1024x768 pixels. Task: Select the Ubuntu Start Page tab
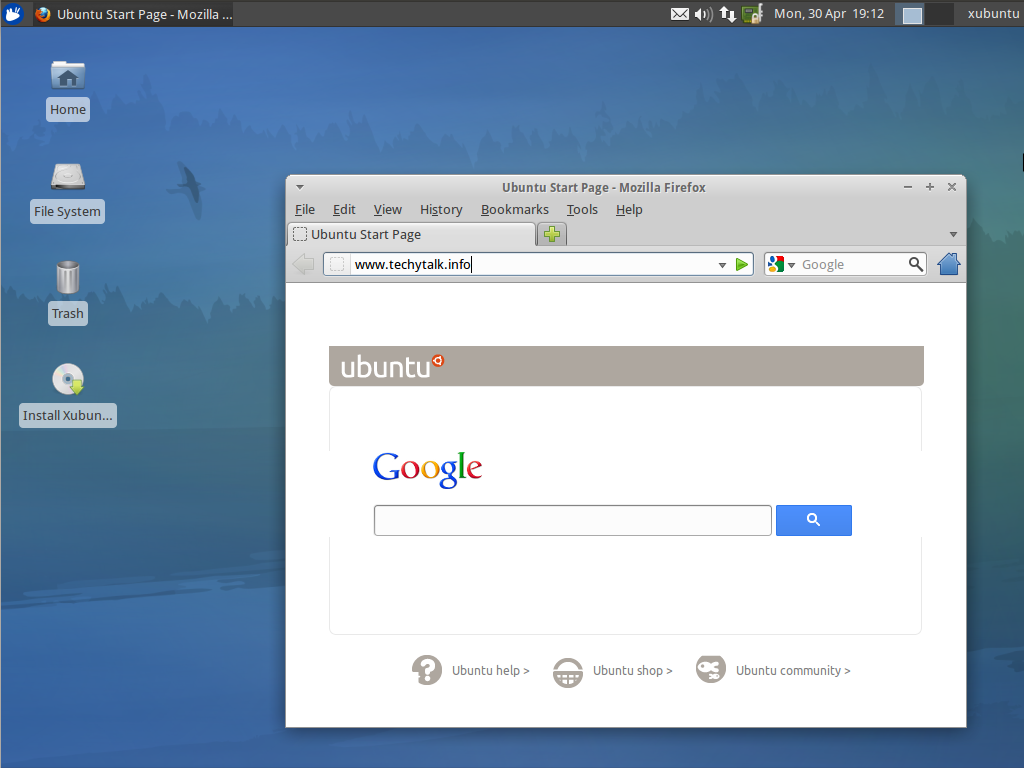(x=410, y=234)
